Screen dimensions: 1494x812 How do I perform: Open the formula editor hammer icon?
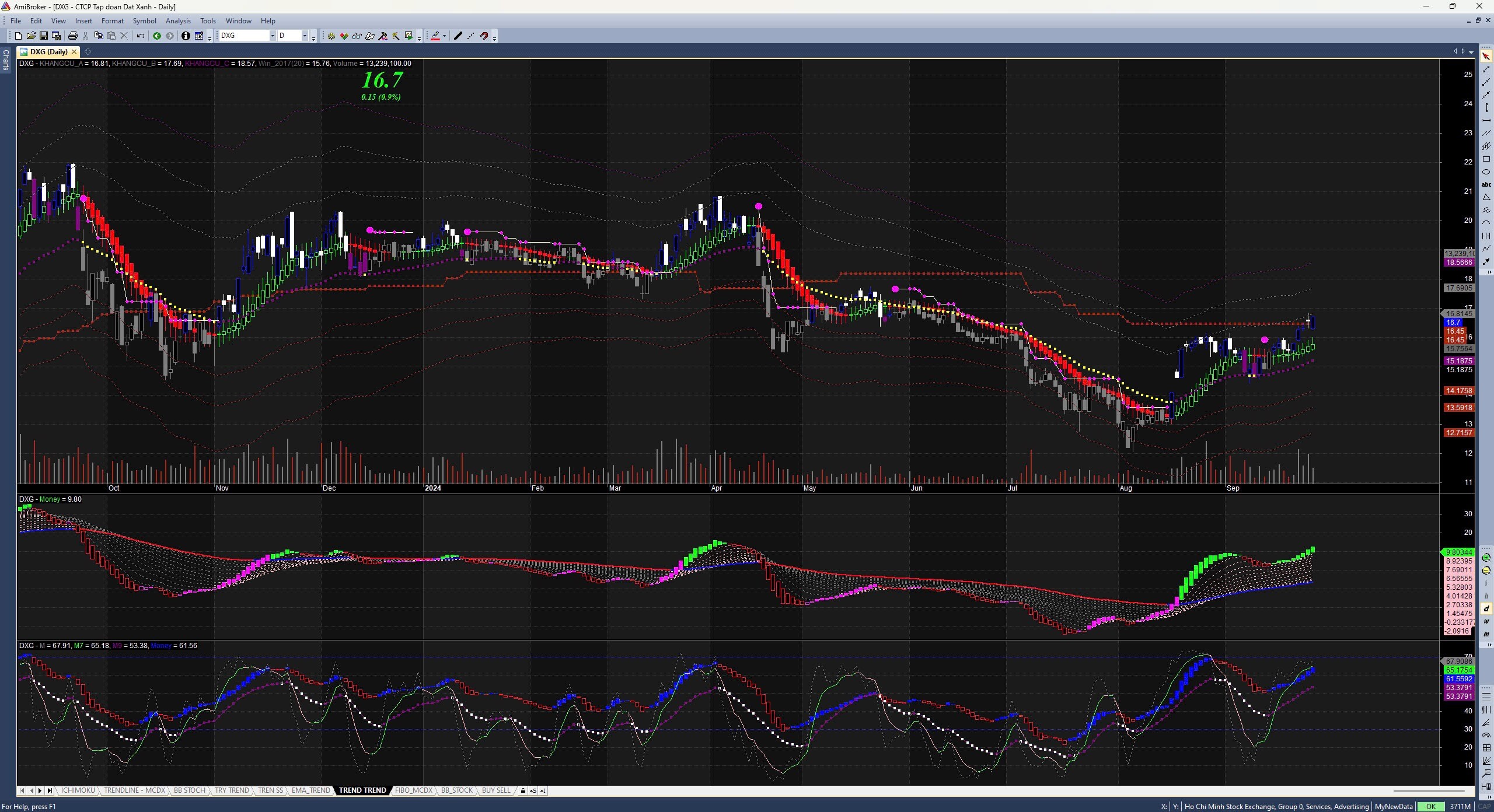pyautogui.click(x=382, y=36)
